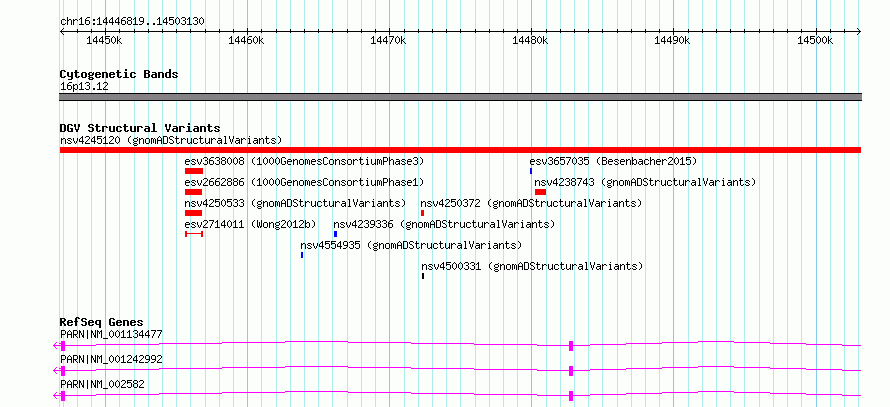The height and width of the screenshot is (407, 890).
Task: Click the nsv4245120 variant label
Action: click(171, 140)
